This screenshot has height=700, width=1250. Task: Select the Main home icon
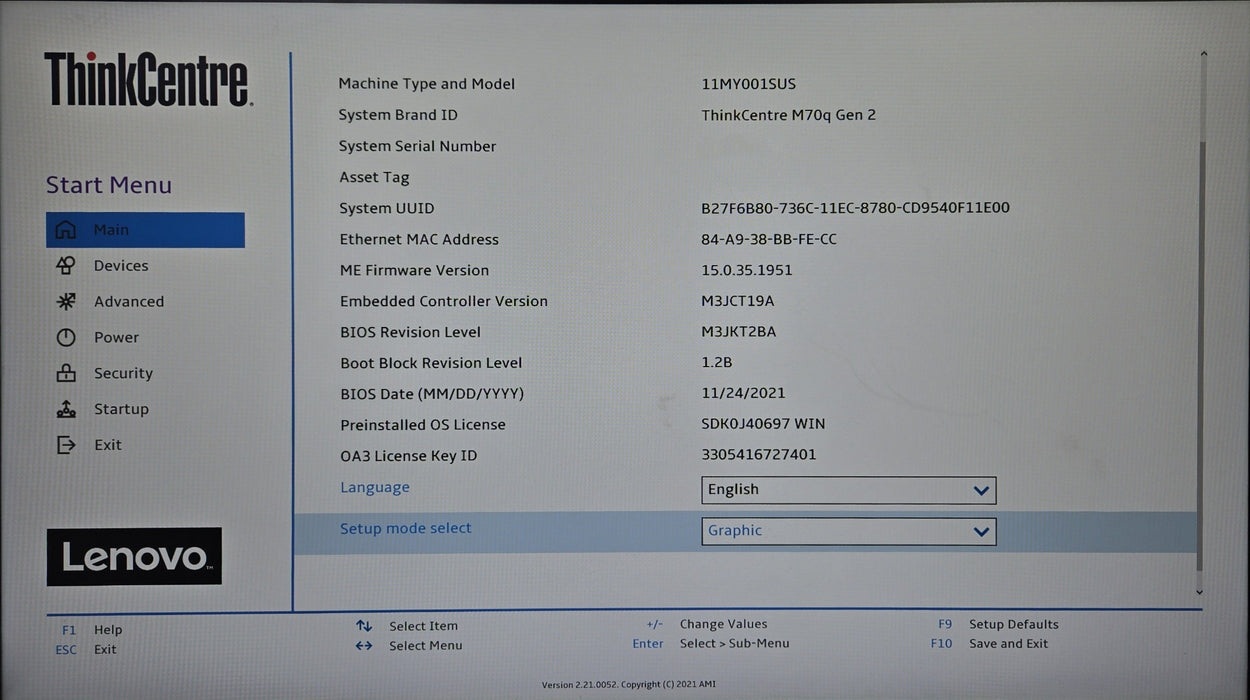point(66,230)
